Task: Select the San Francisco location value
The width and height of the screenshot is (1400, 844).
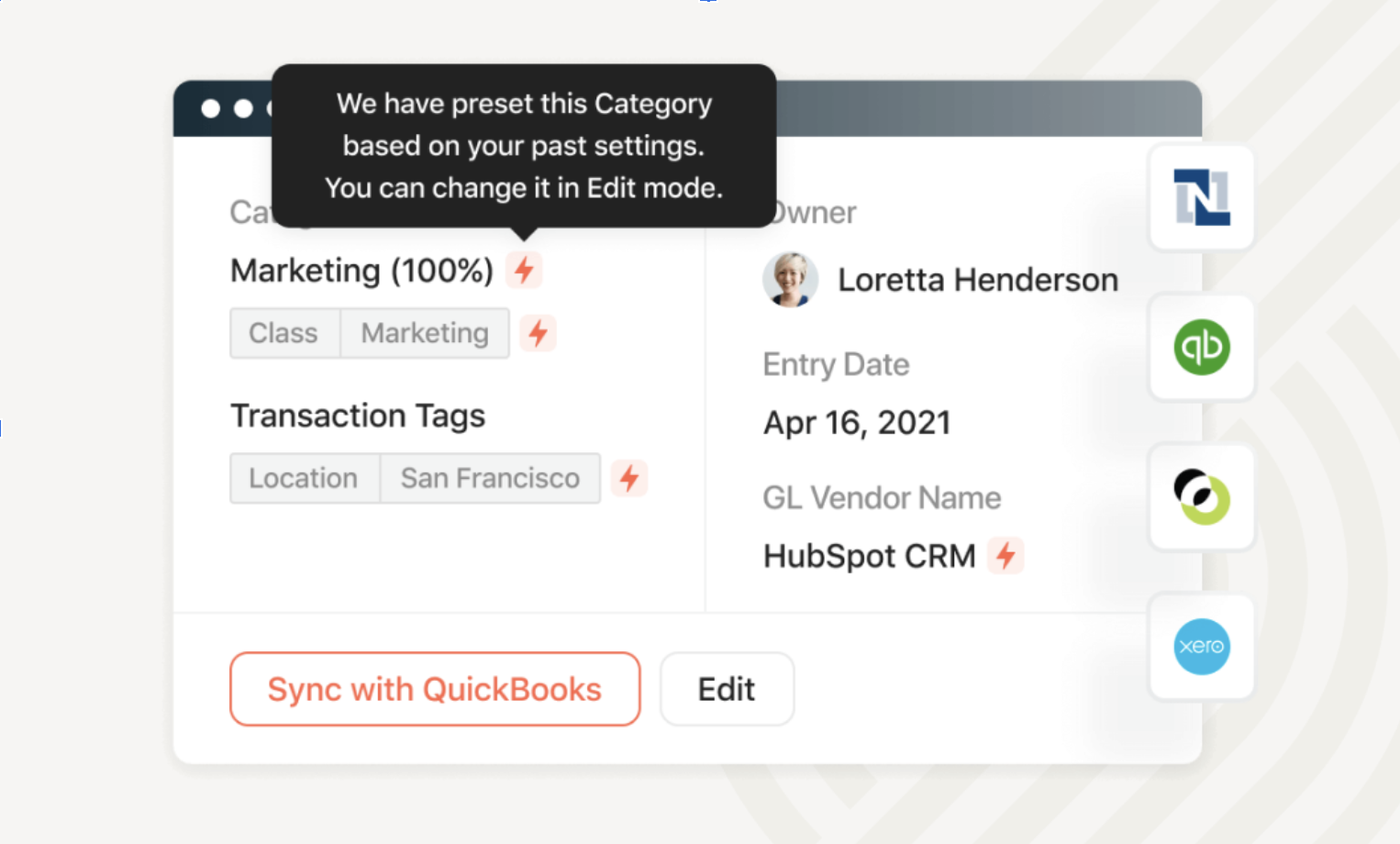Action: pyautogui.click(x=491, y=478)
